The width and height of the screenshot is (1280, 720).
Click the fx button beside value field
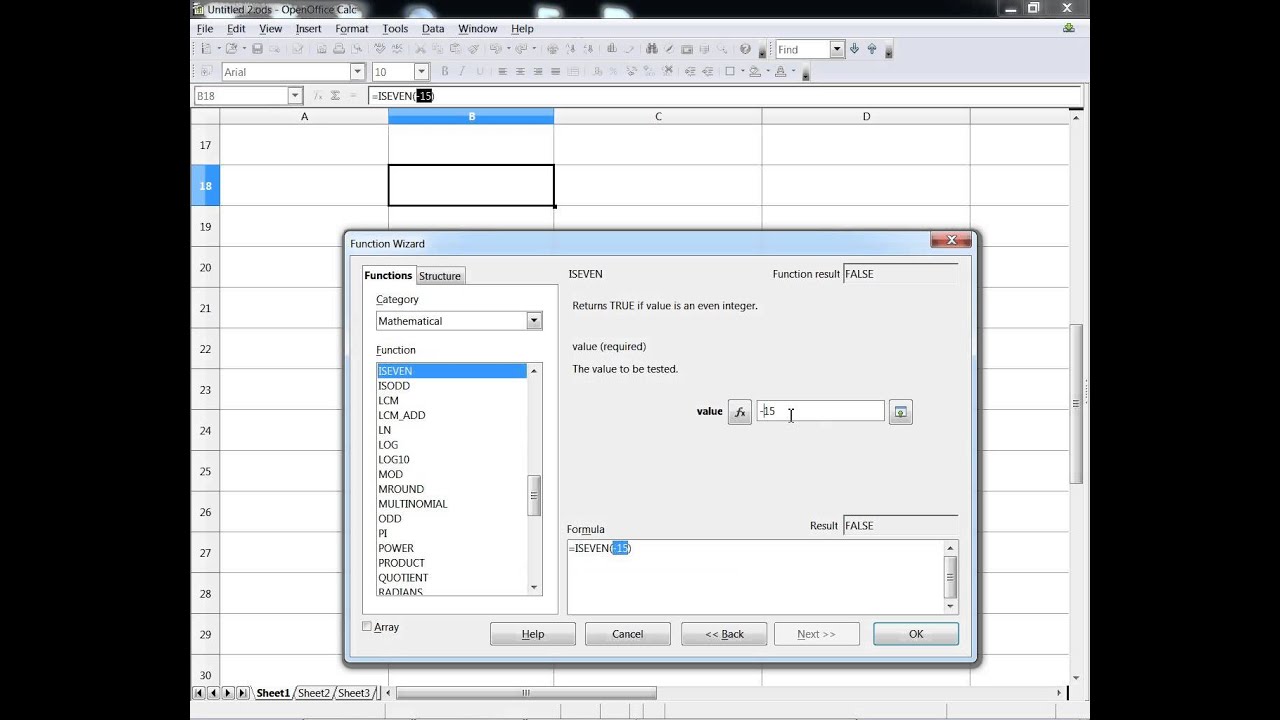[739, 412]
